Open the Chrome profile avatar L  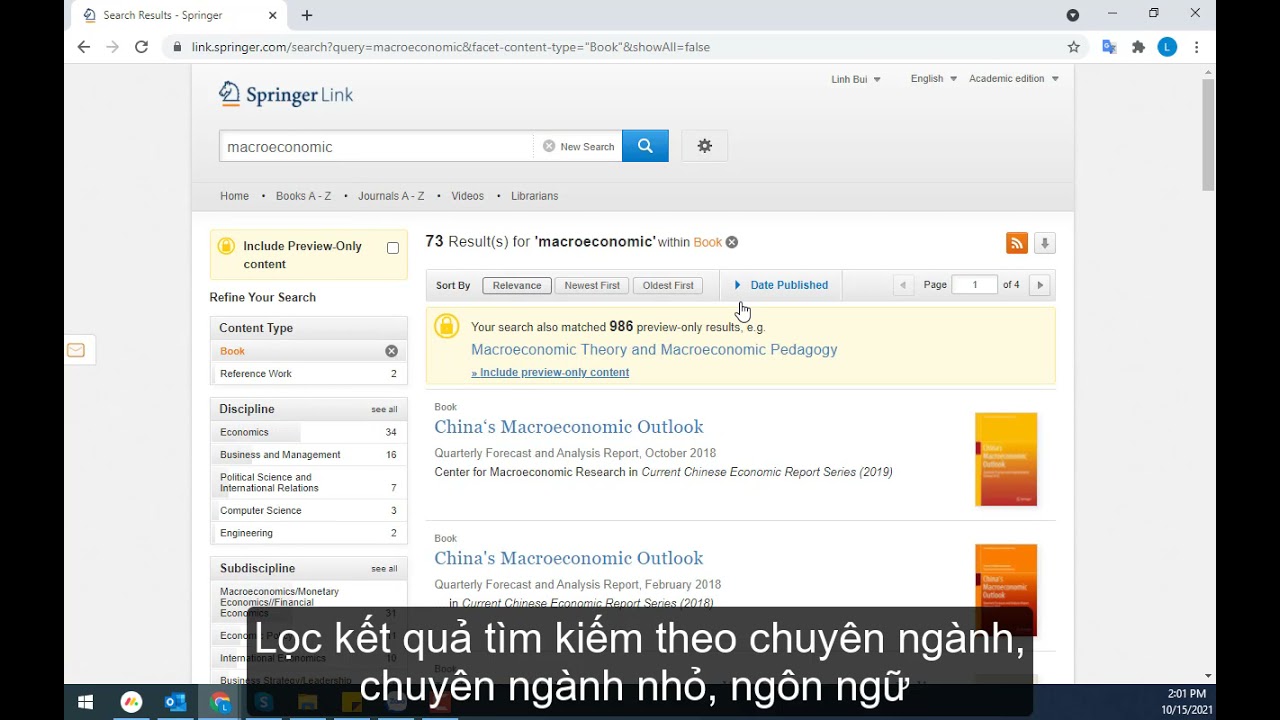pos(1167,47)
